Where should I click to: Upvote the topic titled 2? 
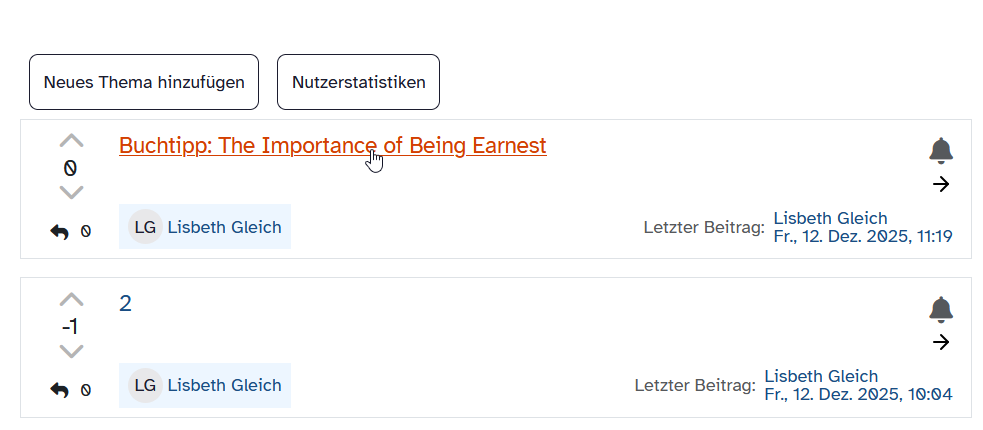(x=71, y=299)
